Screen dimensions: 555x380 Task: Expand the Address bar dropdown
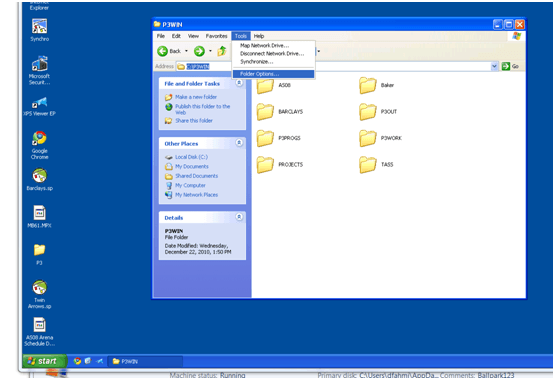pyautogui.click(x=494, y=67)
